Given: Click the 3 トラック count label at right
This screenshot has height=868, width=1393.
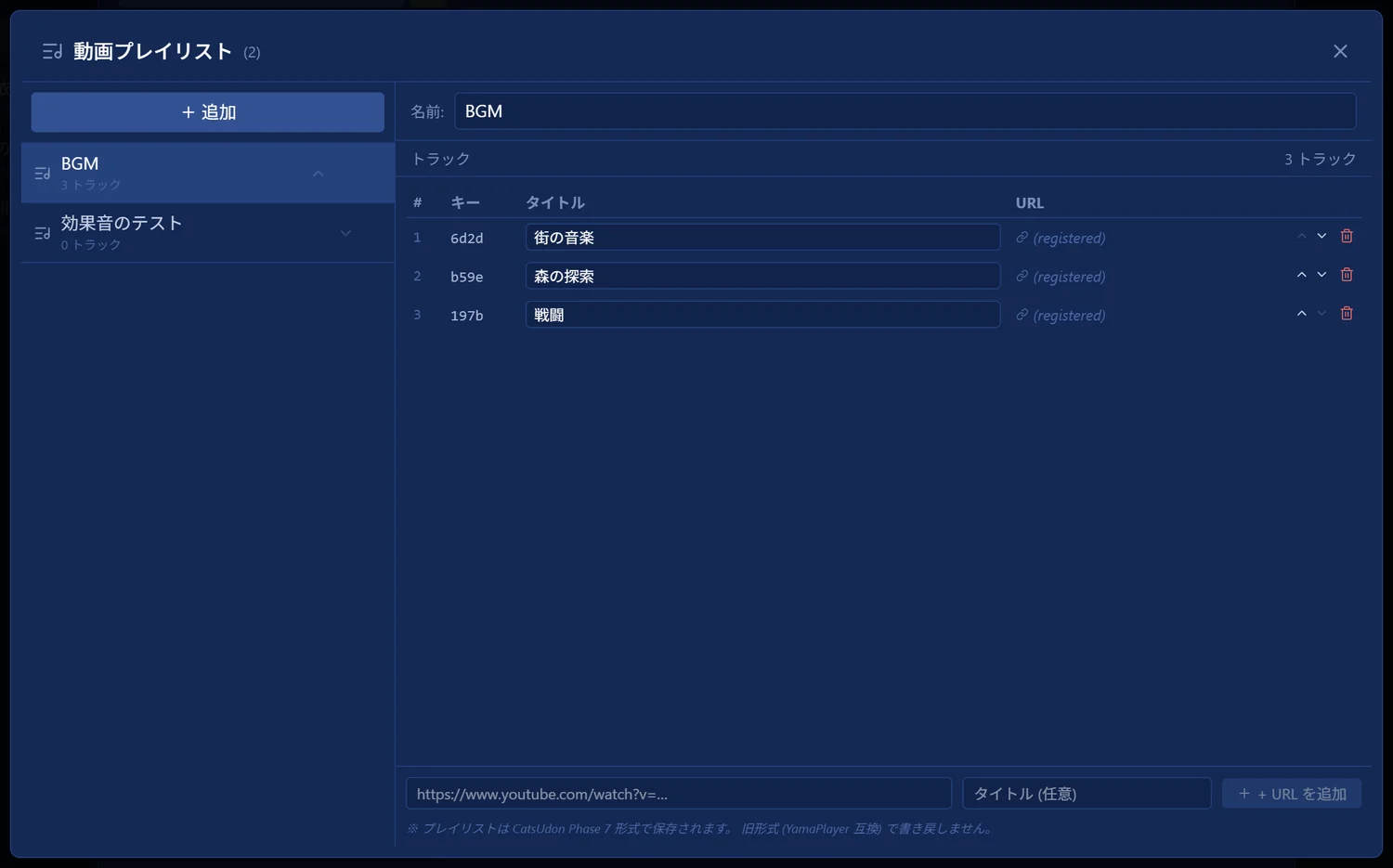Looking at the screenshot, I should (x=1320, y=159).
